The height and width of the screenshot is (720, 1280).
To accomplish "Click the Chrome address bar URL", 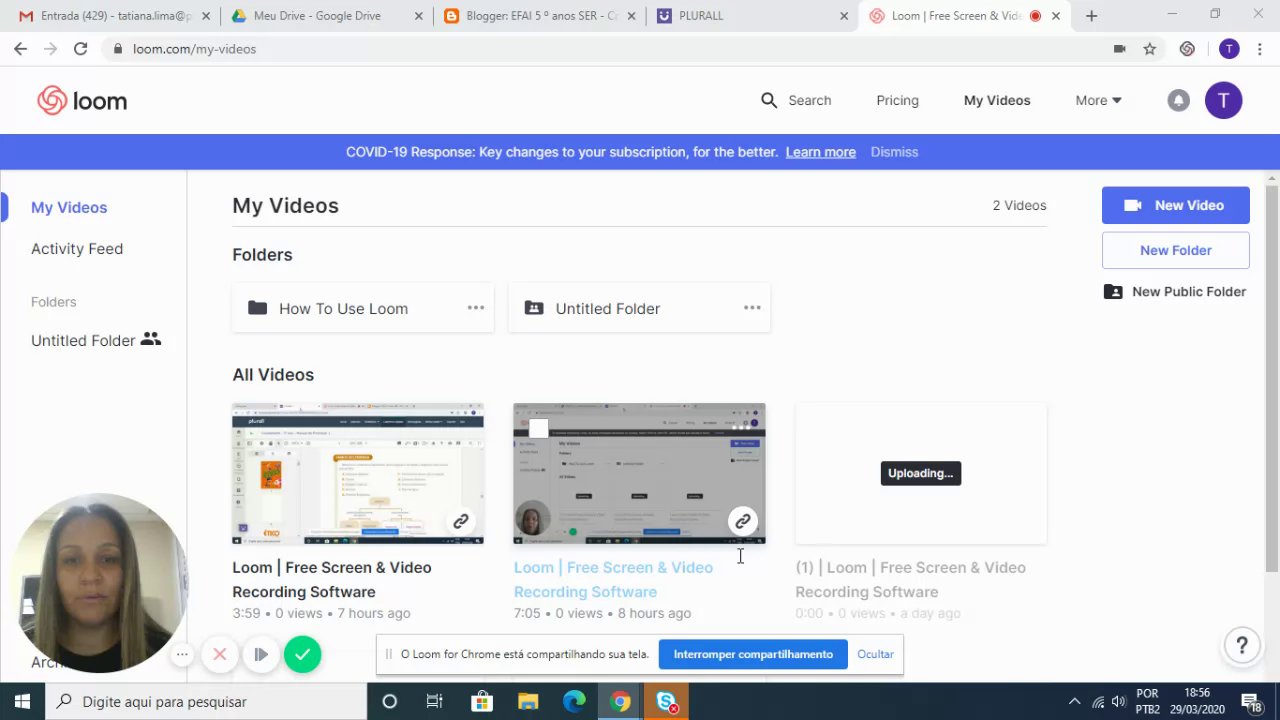I will pyautogui.click(x=194, y=48).
